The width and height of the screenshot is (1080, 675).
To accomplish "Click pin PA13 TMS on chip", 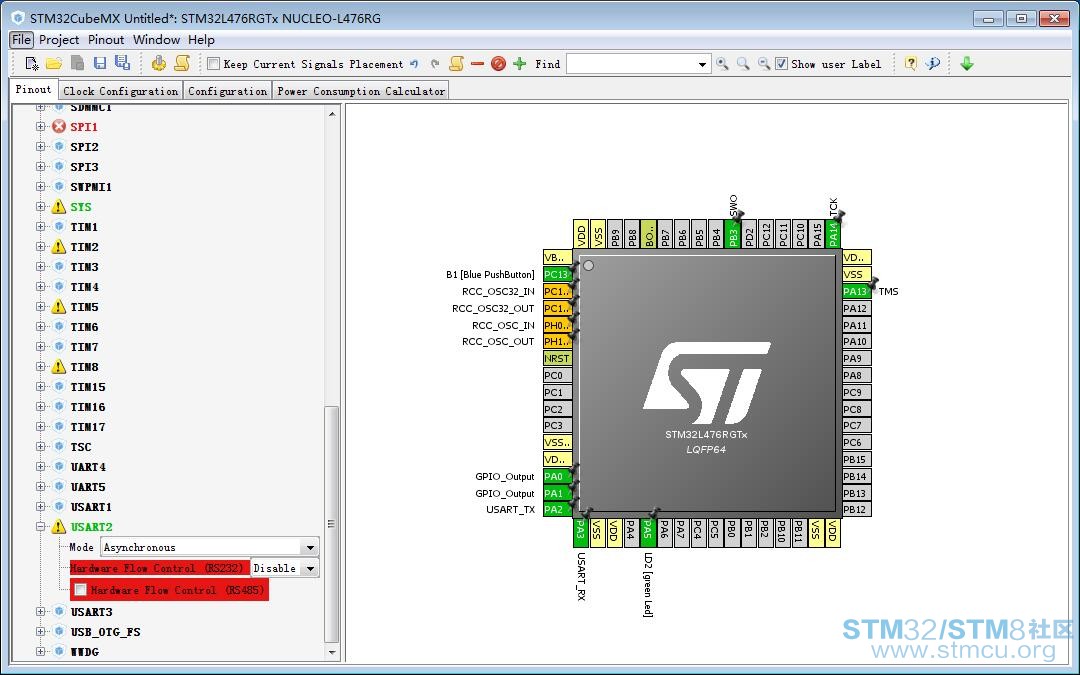I will coord(856,291).
